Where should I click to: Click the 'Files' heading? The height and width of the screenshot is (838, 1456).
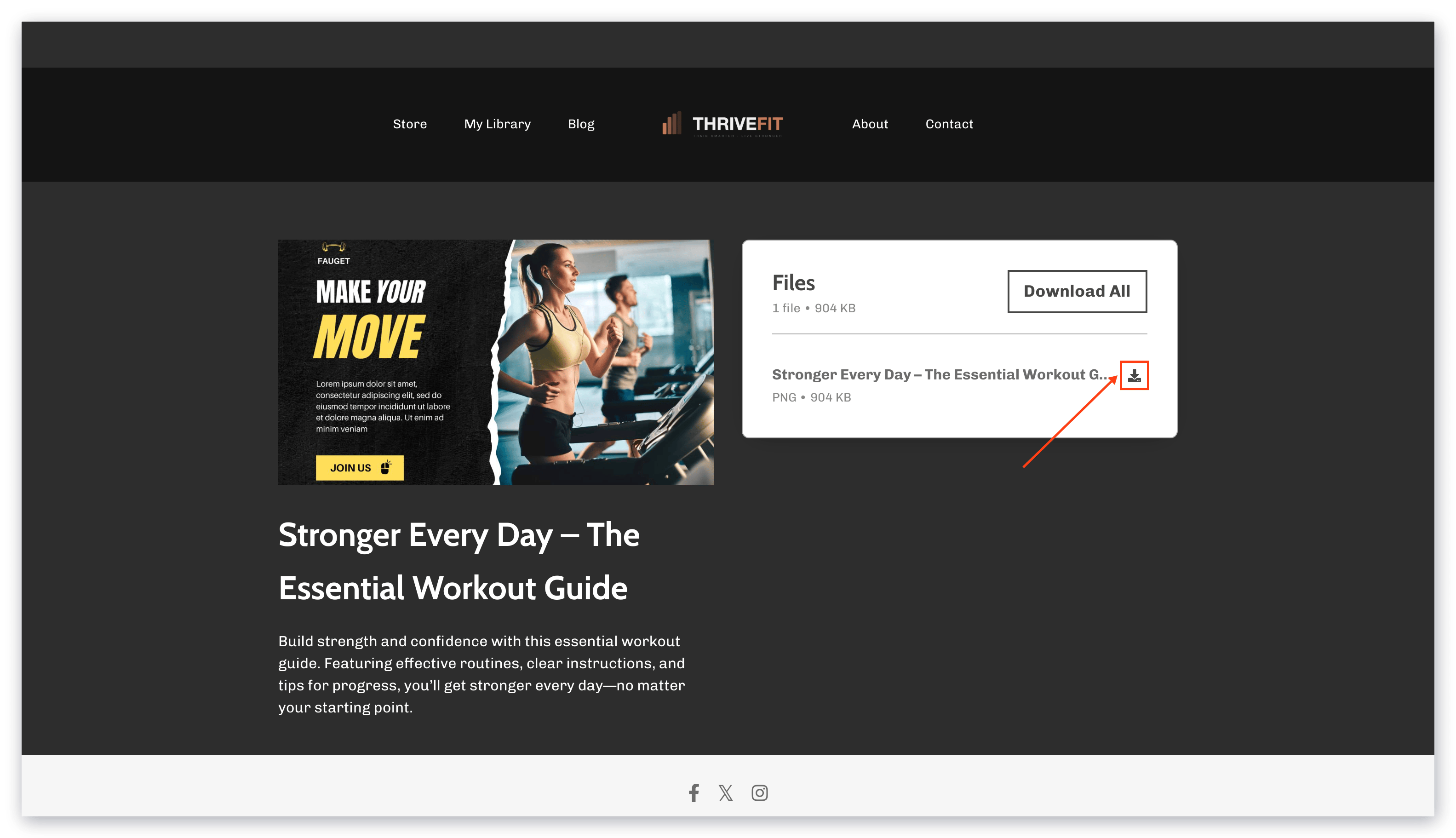pos(793,282)
